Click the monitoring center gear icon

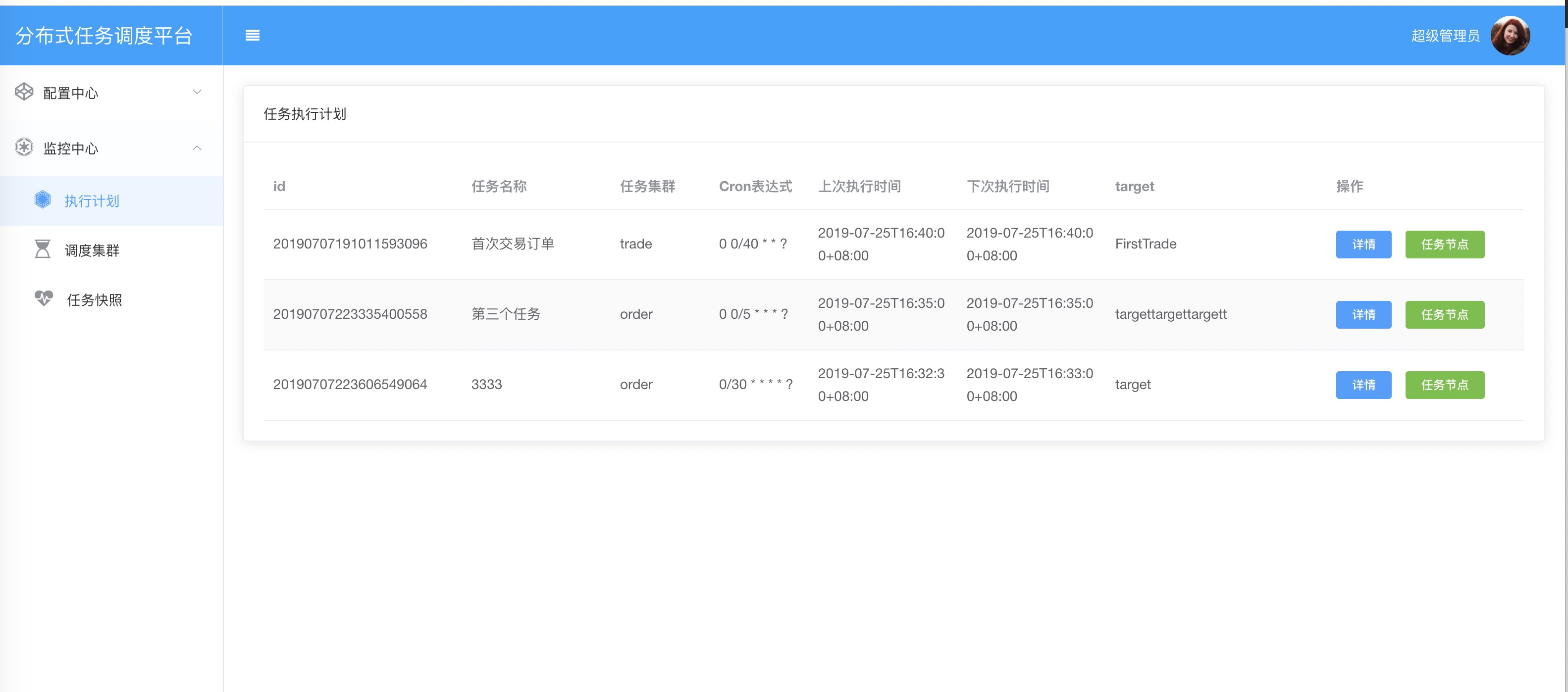pos(24,148)
